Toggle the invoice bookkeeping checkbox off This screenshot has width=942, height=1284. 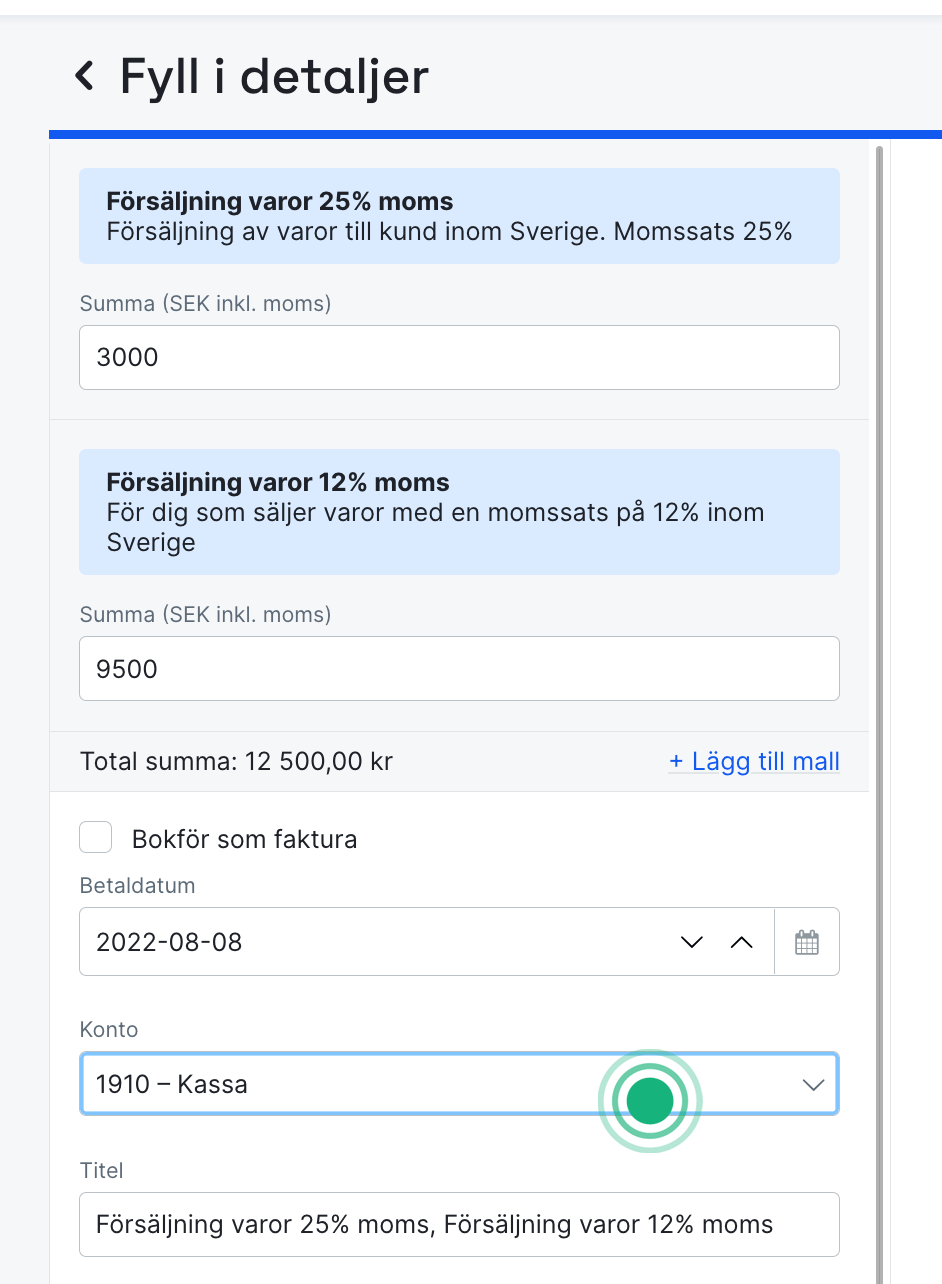[95, 837]
